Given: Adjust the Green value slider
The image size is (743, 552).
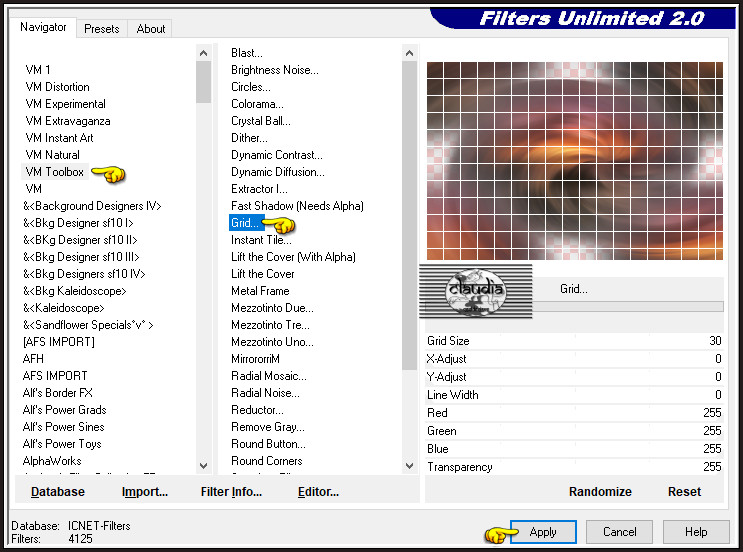Looking at the screenshot, I should [x=574, y=431].
